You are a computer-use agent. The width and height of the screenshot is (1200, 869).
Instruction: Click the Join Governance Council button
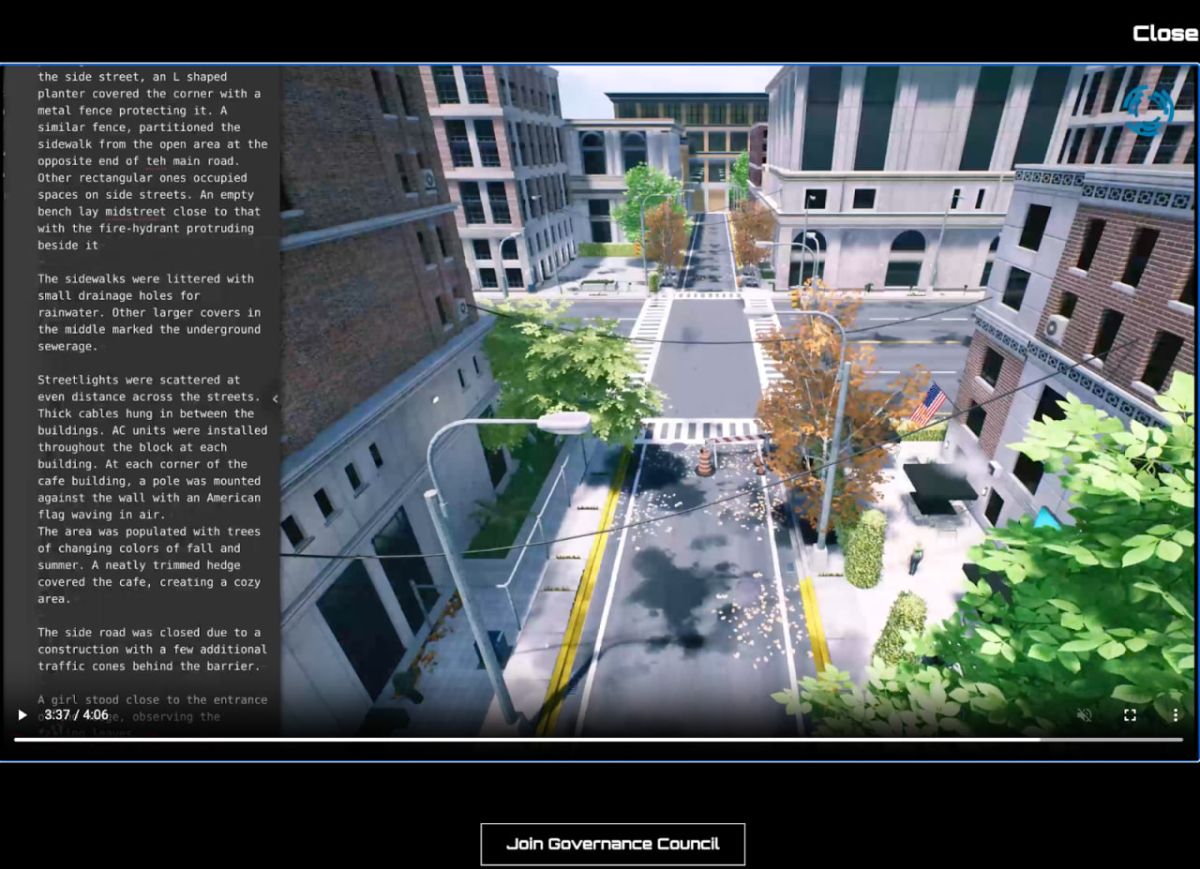612,843
